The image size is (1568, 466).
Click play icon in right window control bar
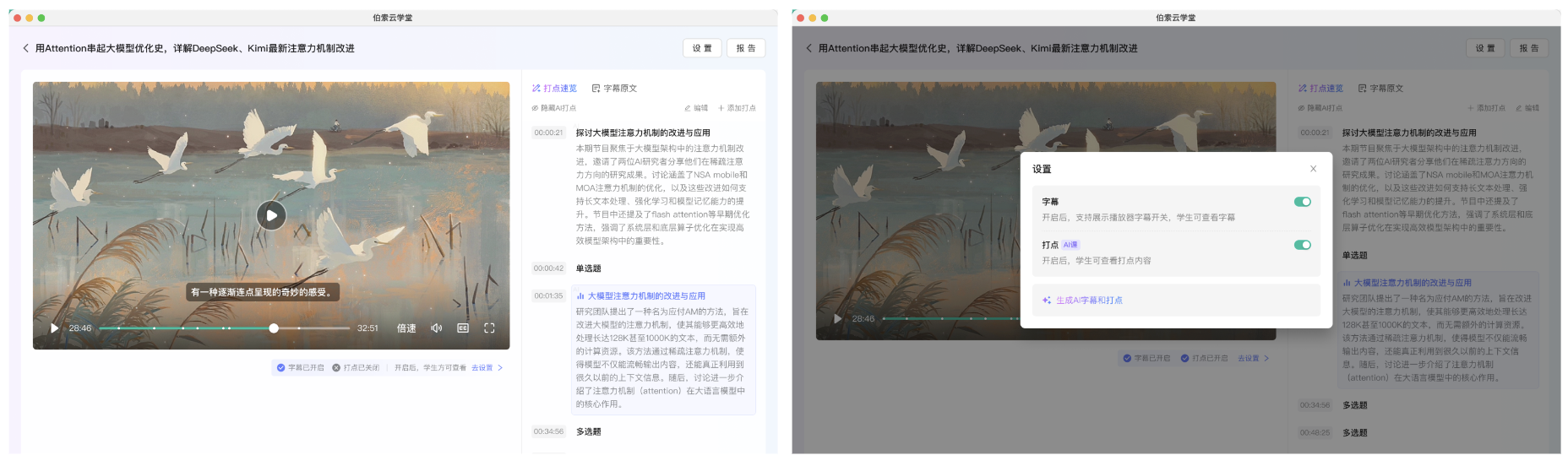(x=837, y=319)
